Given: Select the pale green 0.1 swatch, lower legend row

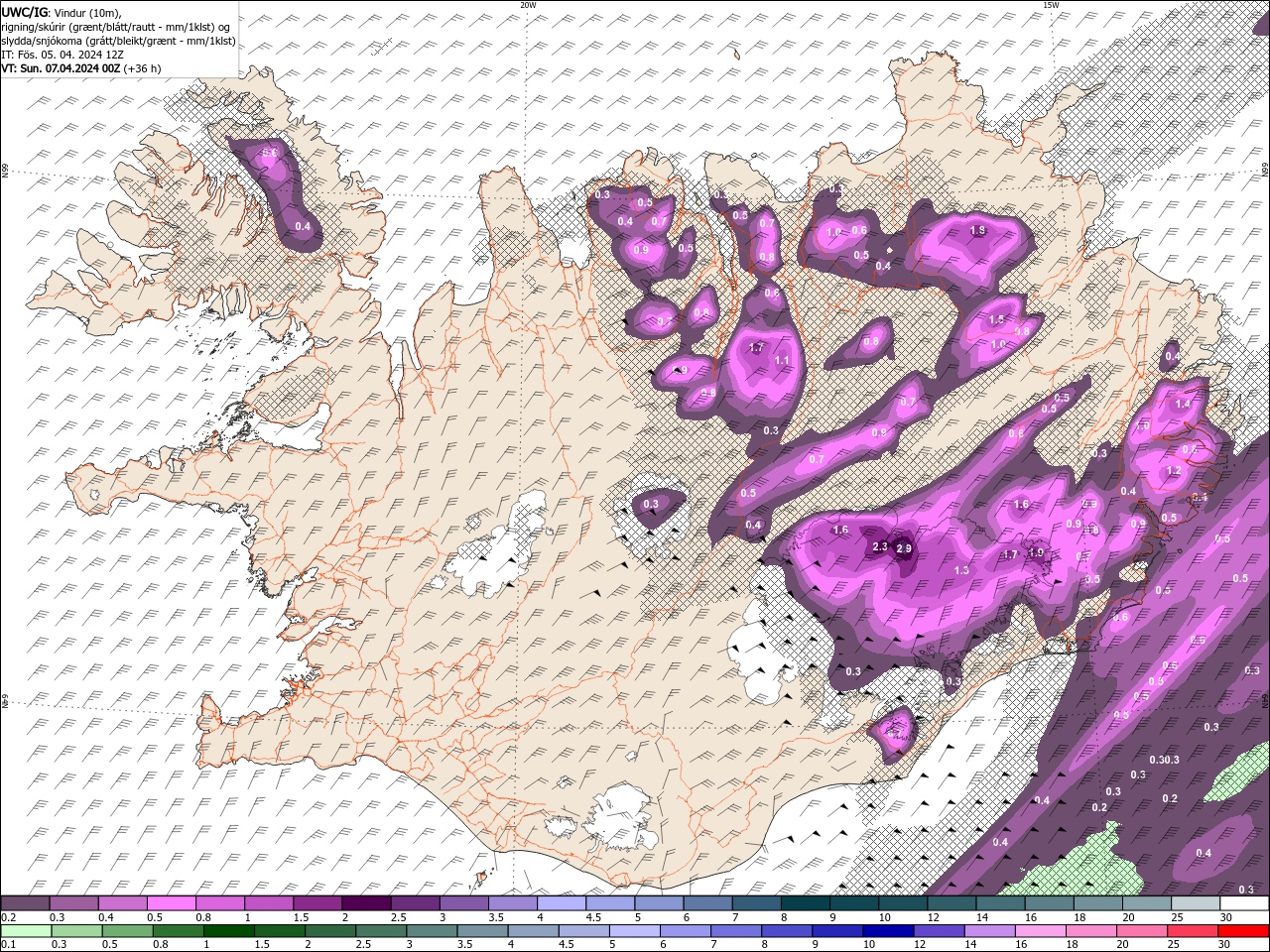Looking at the screenshot, I should (x=27, y=931).
